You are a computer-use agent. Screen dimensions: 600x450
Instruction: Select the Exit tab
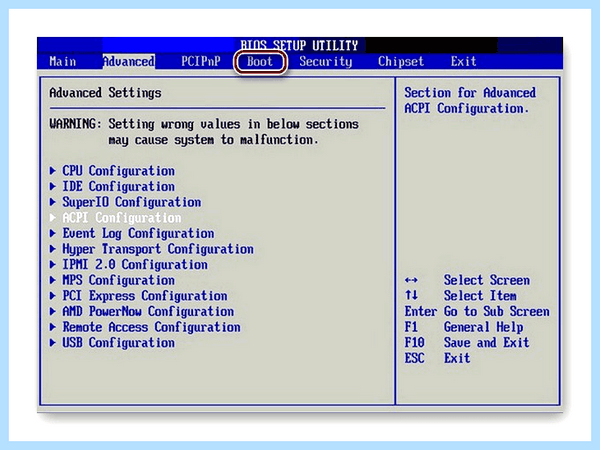click(463, 62)
